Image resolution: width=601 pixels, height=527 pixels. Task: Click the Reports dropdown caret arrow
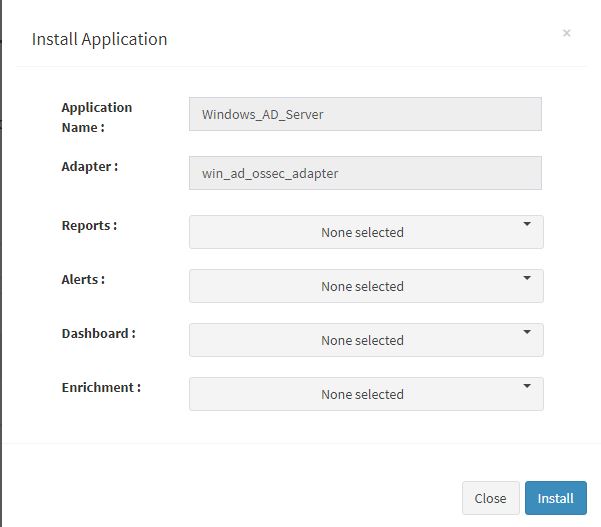[x=527, y=224]
